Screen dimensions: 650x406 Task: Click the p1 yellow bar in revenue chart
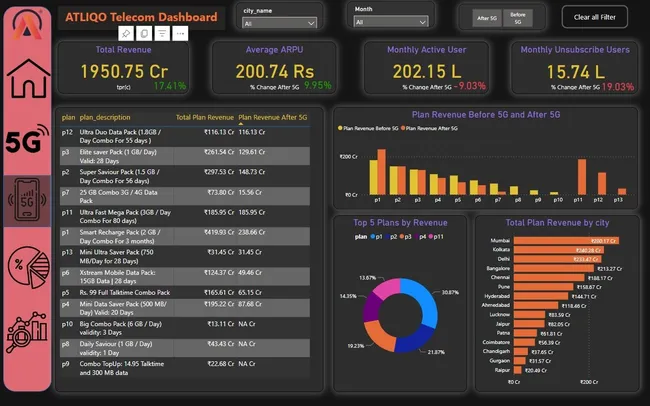374,177
